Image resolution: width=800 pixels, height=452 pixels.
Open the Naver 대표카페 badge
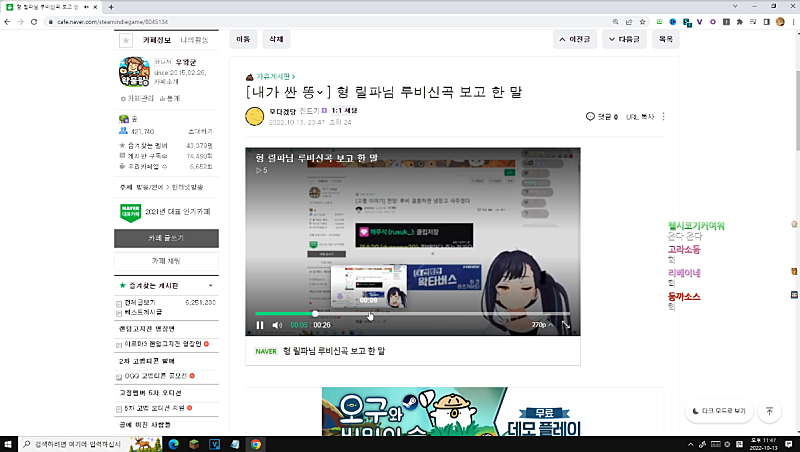(x=131, y=212)
